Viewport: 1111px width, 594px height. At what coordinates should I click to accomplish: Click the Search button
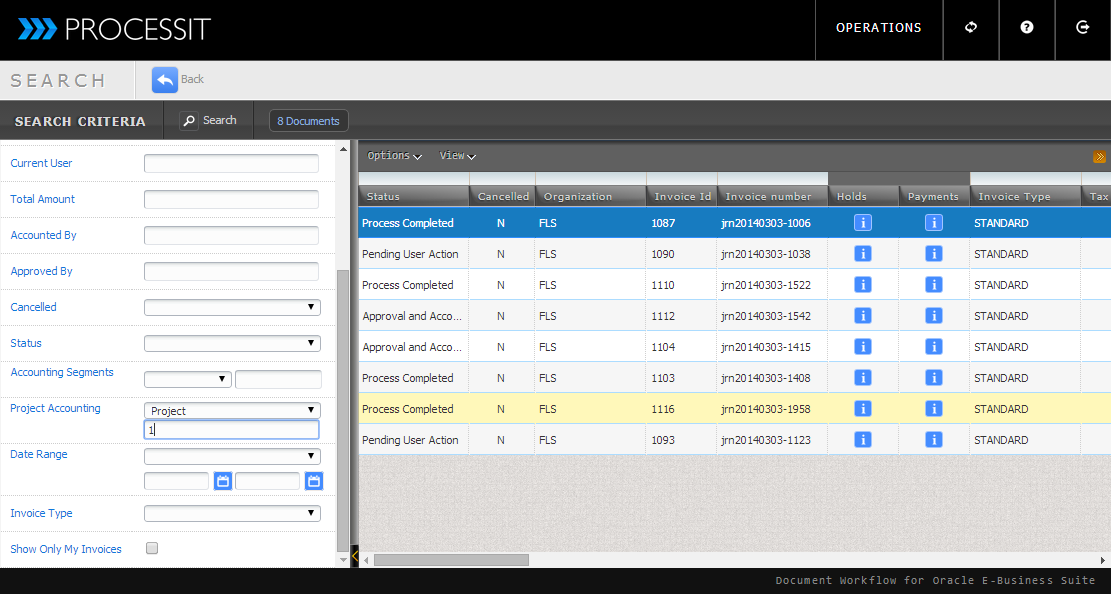(209, 121)
